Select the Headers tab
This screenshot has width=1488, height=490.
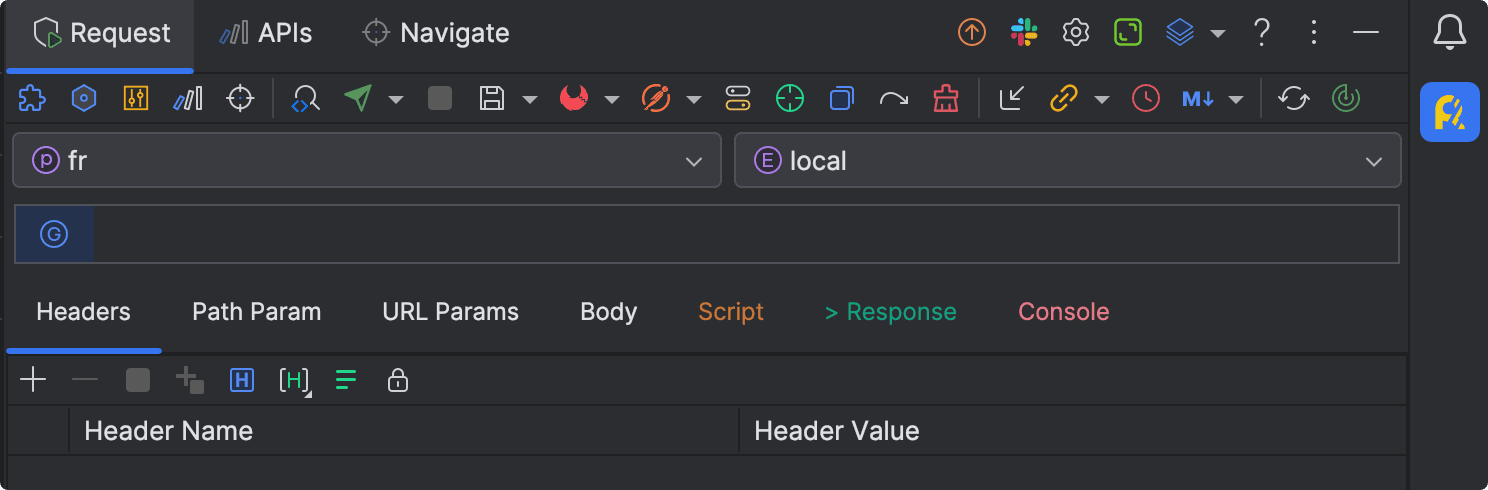pyautogui.click(x=84, y=312)
